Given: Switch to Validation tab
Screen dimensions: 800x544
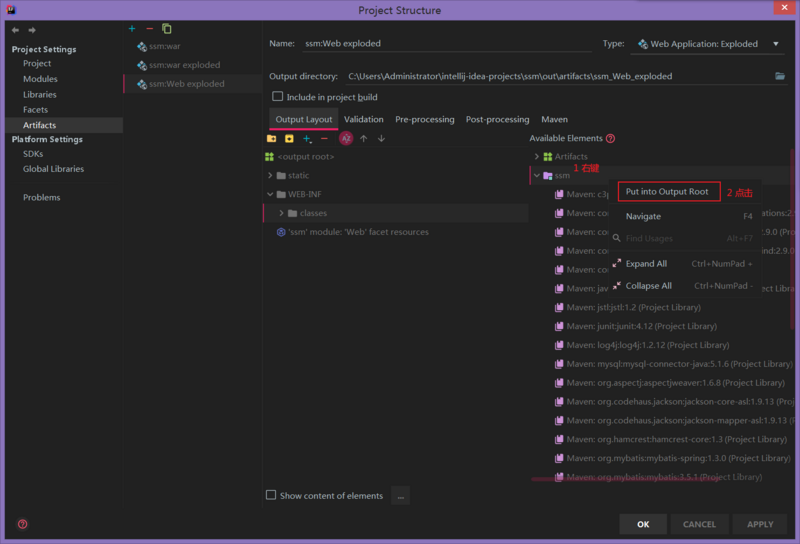Looking at the screenshot, I should [364, 119].
